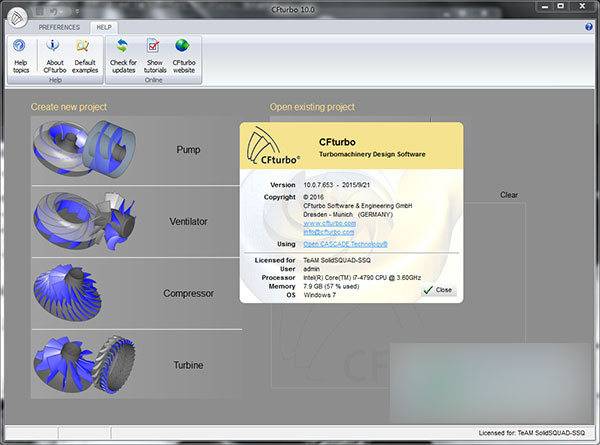Image resolution: width=600 pixels, height=445 pixels.
Task: Create new Ventilator project
Action: 136,222
